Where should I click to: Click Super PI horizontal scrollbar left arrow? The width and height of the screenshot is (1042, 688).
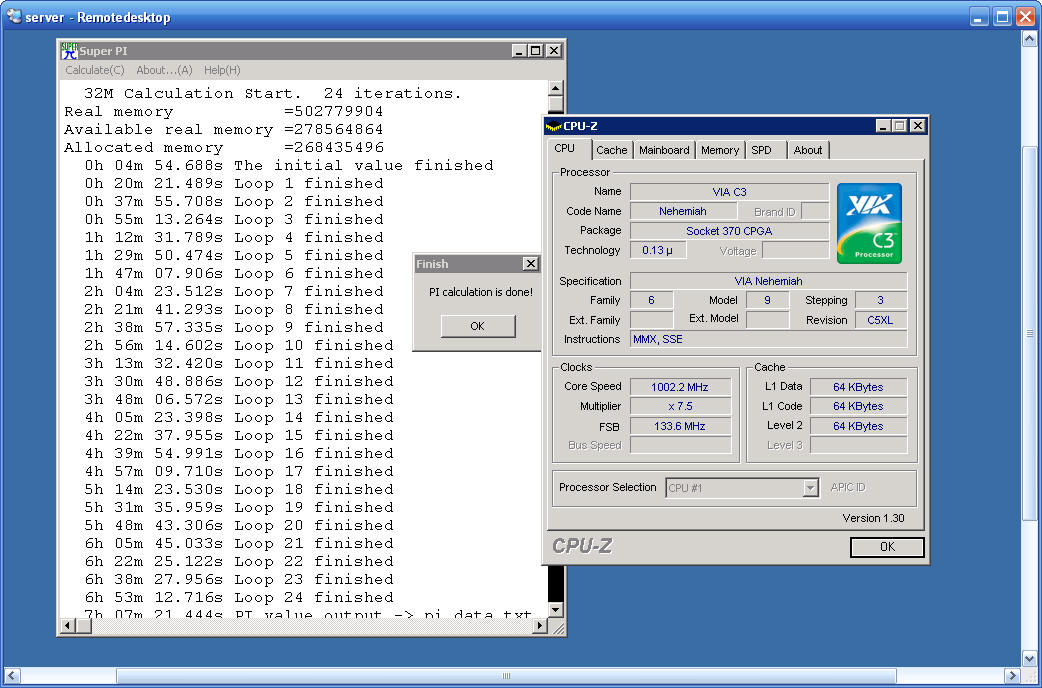[68, 626]
